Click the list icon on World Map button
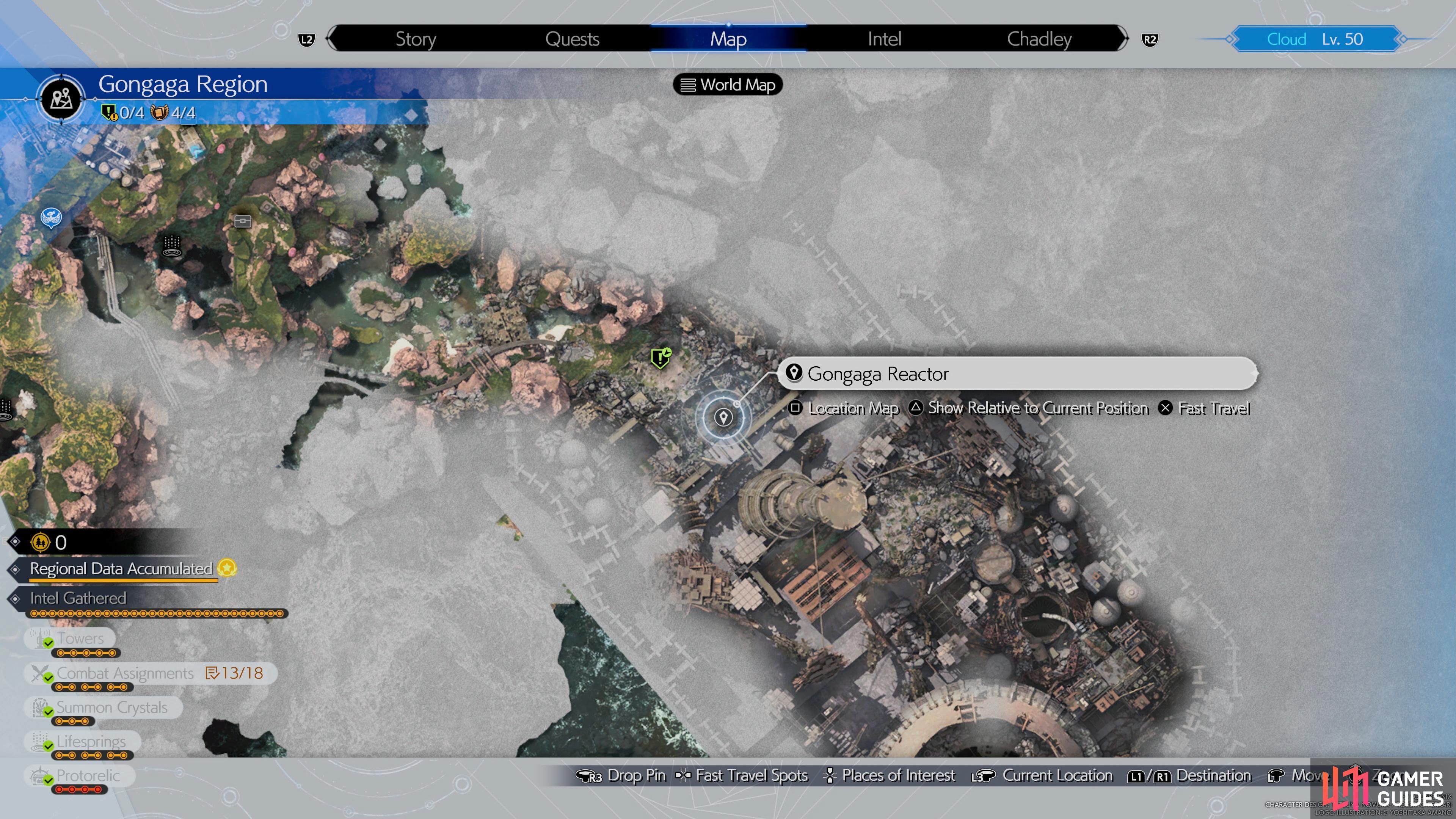 pyautogui.click(x=687, y=85)
